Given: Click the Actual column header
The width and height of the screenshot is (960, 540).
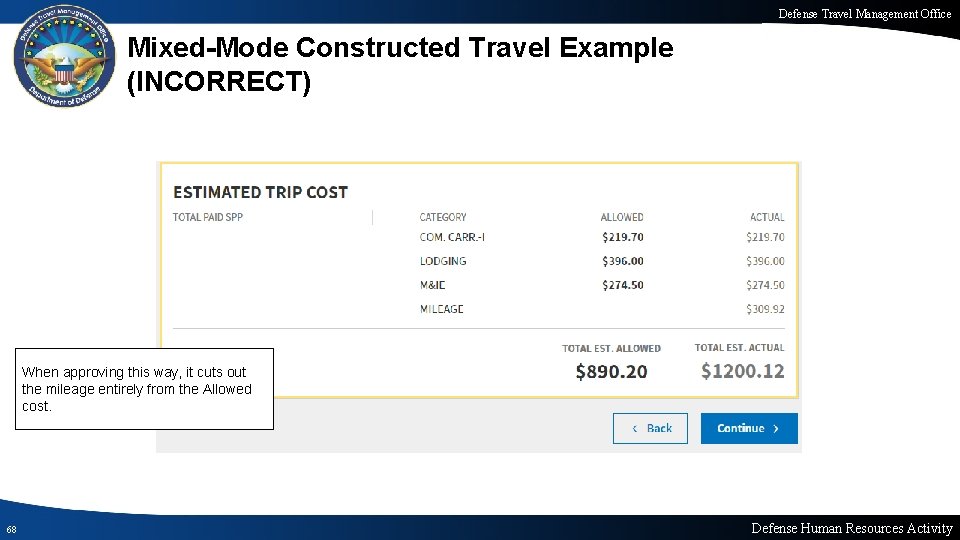Looking at the screenshot, I should click(x=767, y=217).
